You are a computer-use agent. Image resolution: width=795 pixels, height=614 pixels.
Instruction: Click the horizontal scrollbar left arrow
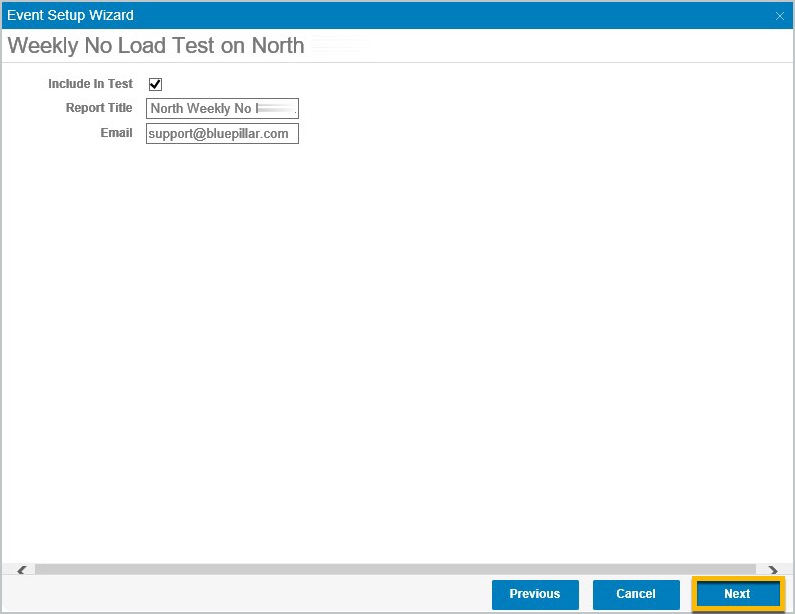pos(21,570)
